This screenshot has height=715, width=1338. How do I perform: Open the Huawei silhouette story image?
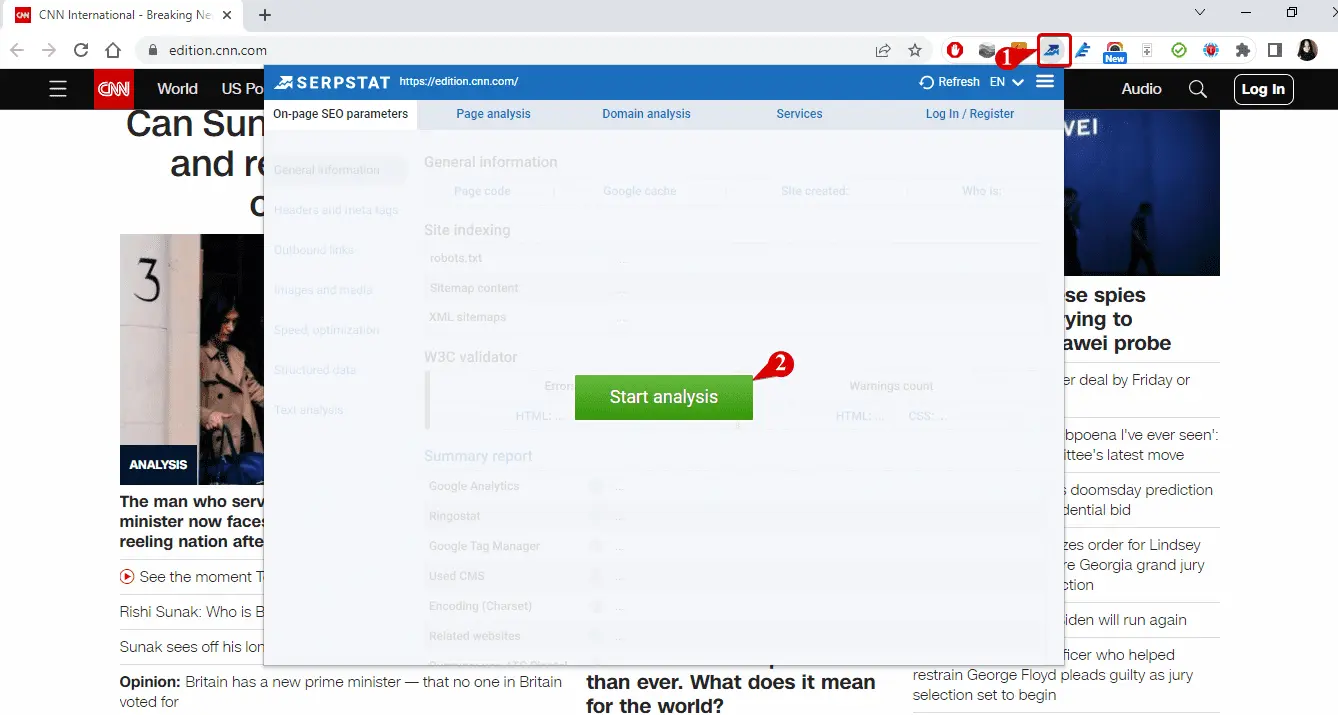point(1142,192)
